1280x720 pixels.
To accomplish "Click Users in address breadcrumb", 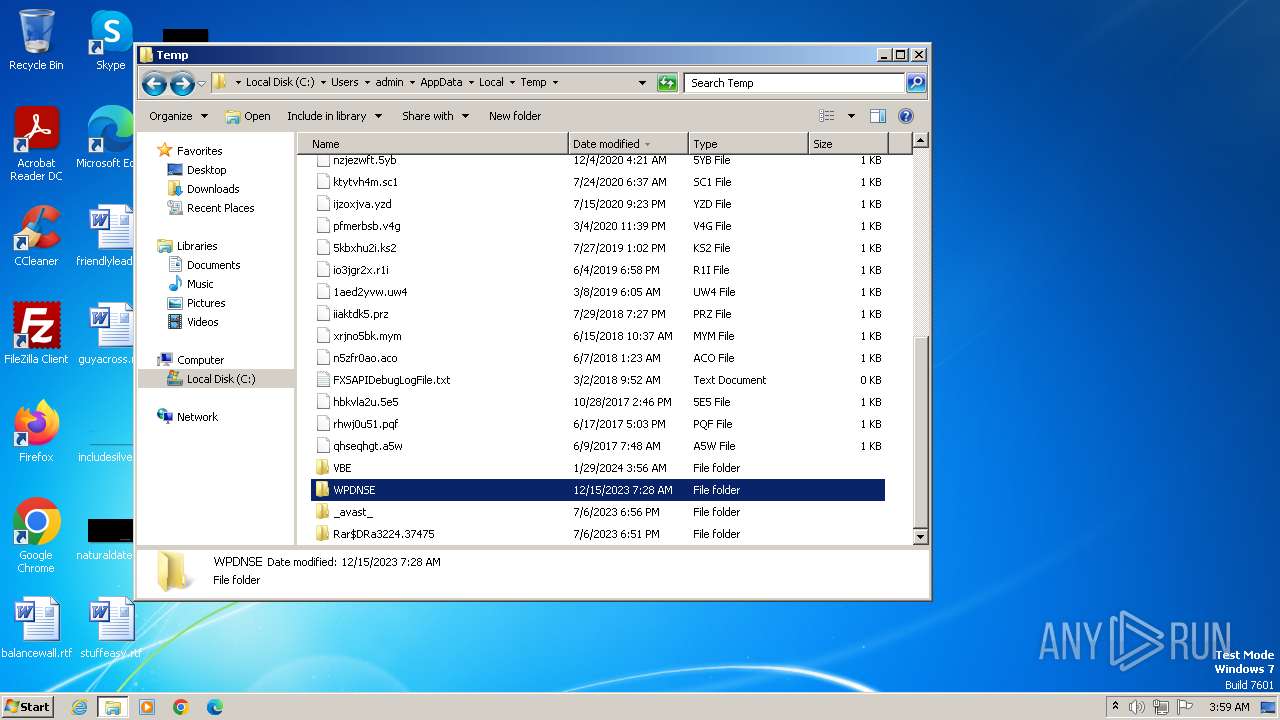I will coord(344,83).
